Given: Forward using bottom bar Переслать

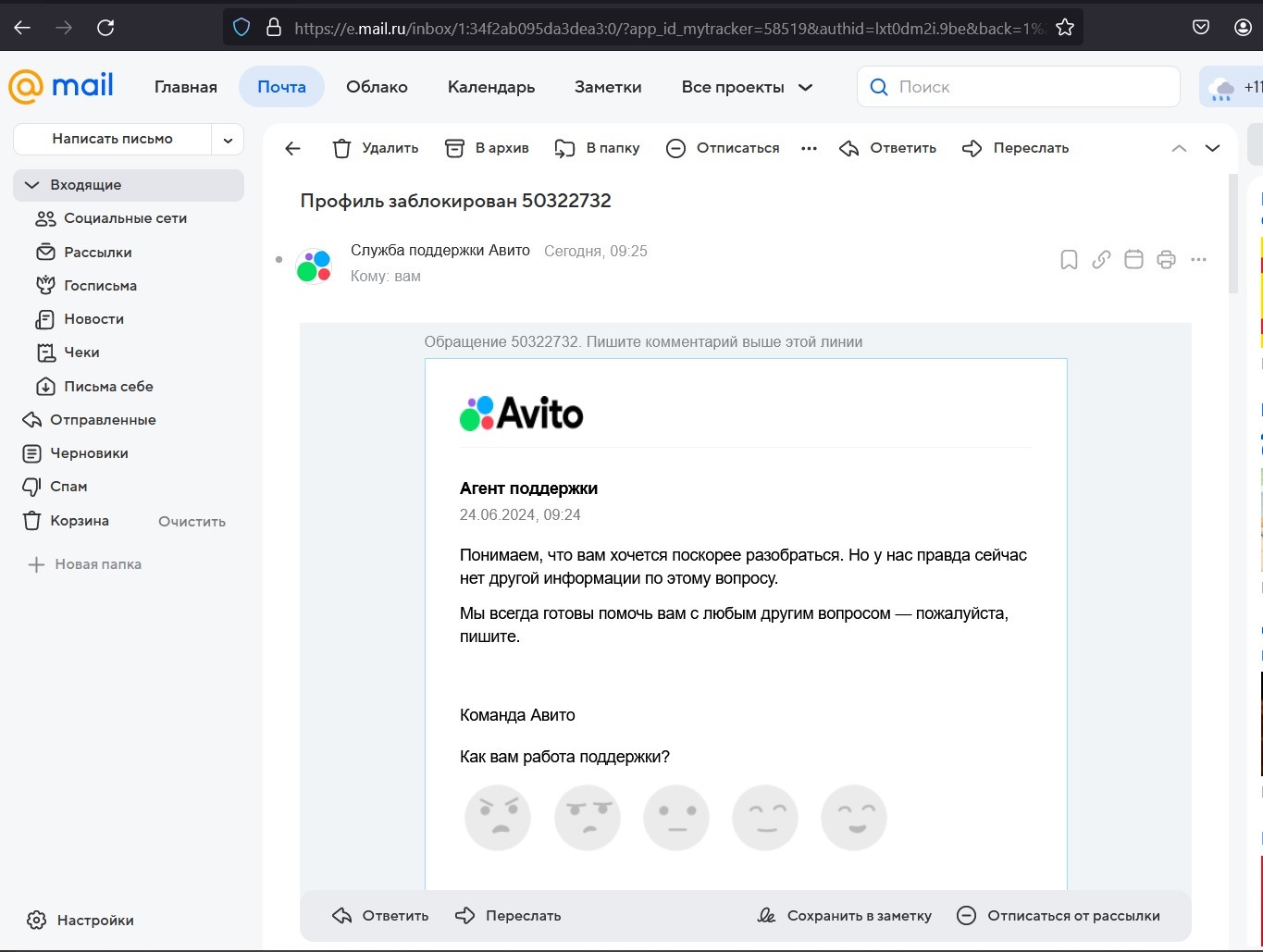Looking at the screenshot, I should click(508, 916).
